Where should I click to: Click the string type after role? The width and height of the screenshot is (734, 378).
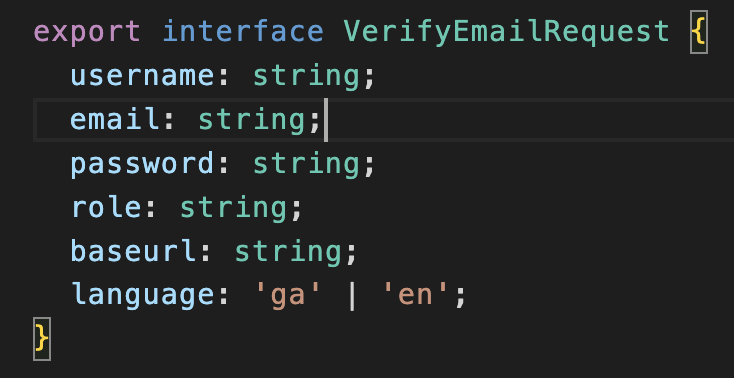coord(234,208)
